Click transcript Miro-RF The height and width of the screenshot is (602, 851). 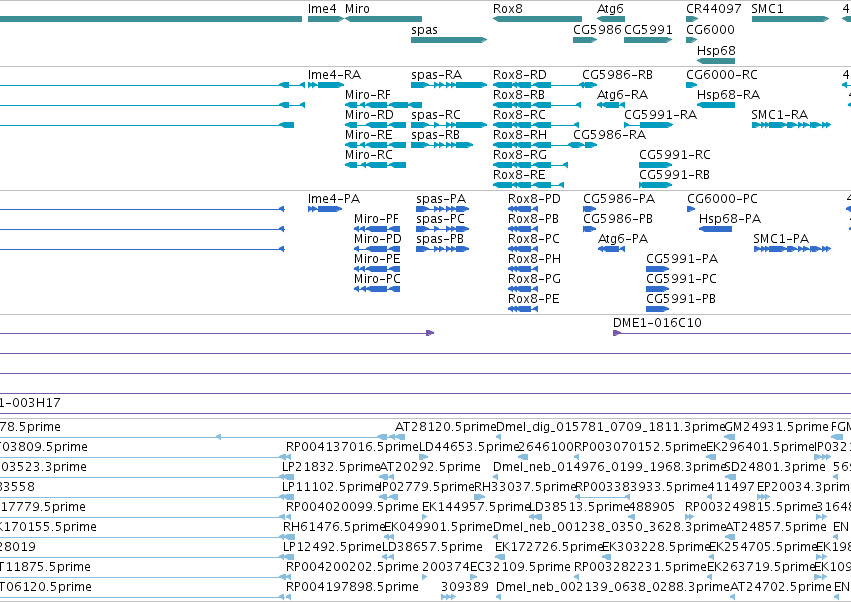pyautogui.click(x=368, y=95)
